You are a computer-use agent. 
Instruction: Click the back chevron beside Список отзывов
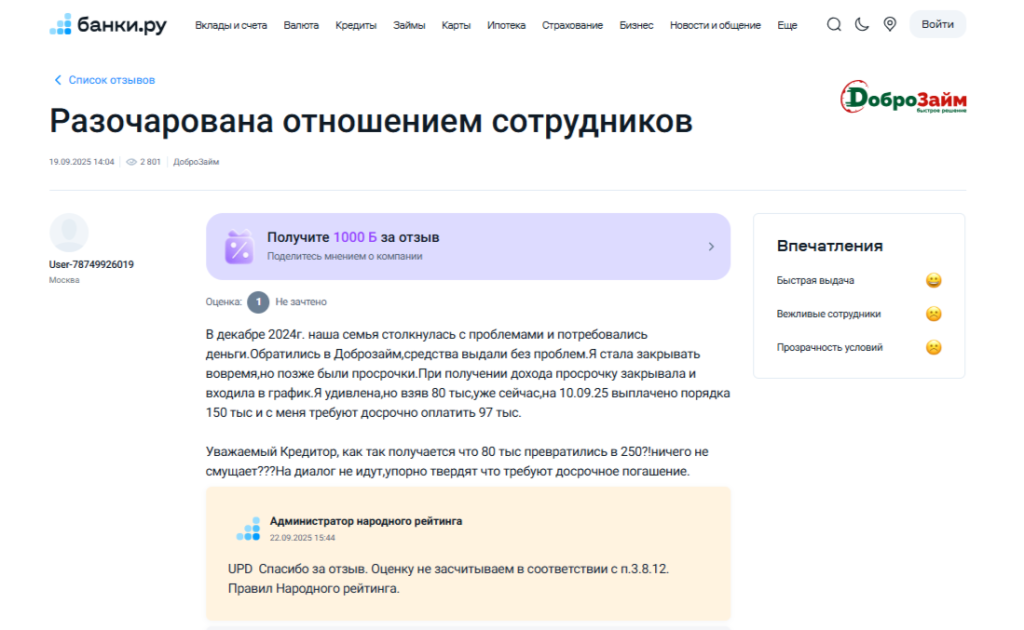57,80
